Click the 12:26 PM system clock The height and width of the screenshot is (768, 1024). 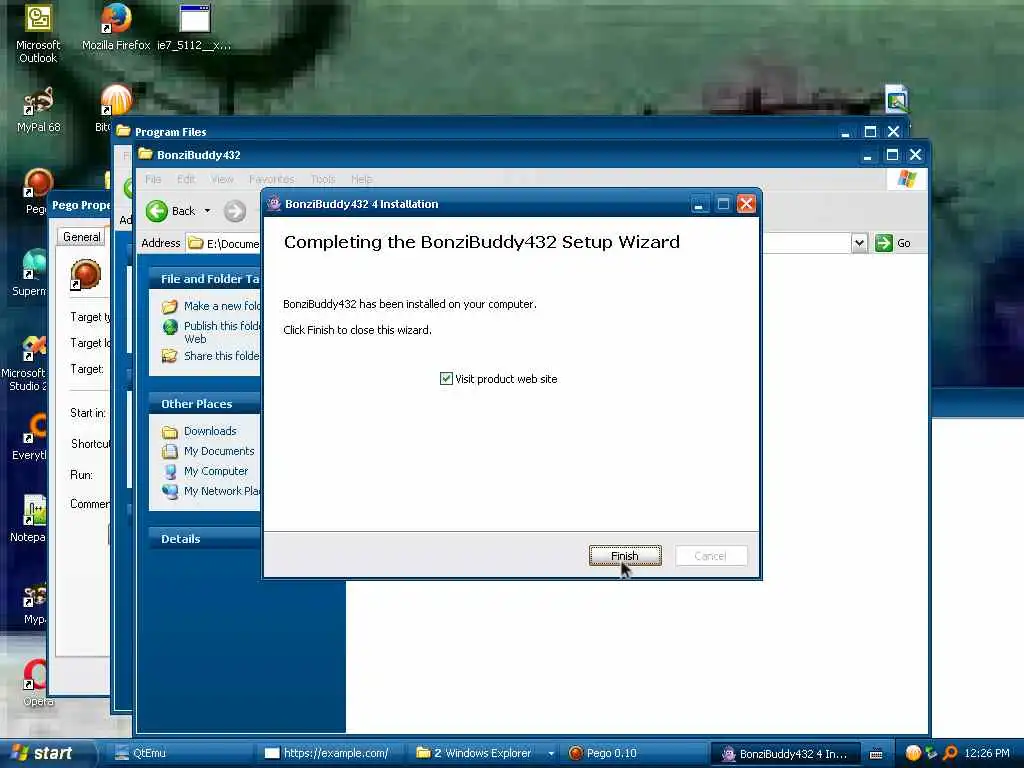(x=987, y=754)
